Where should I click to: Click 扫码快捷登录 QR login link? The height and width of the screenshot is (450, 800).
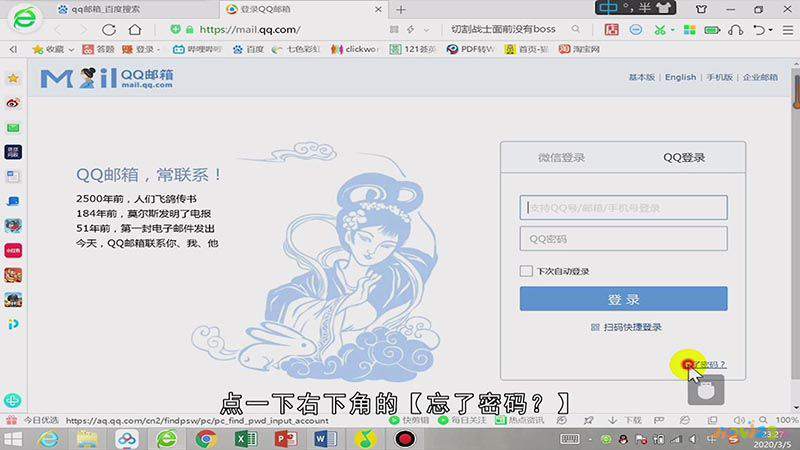pyautogui.click(x=626, y=327)
